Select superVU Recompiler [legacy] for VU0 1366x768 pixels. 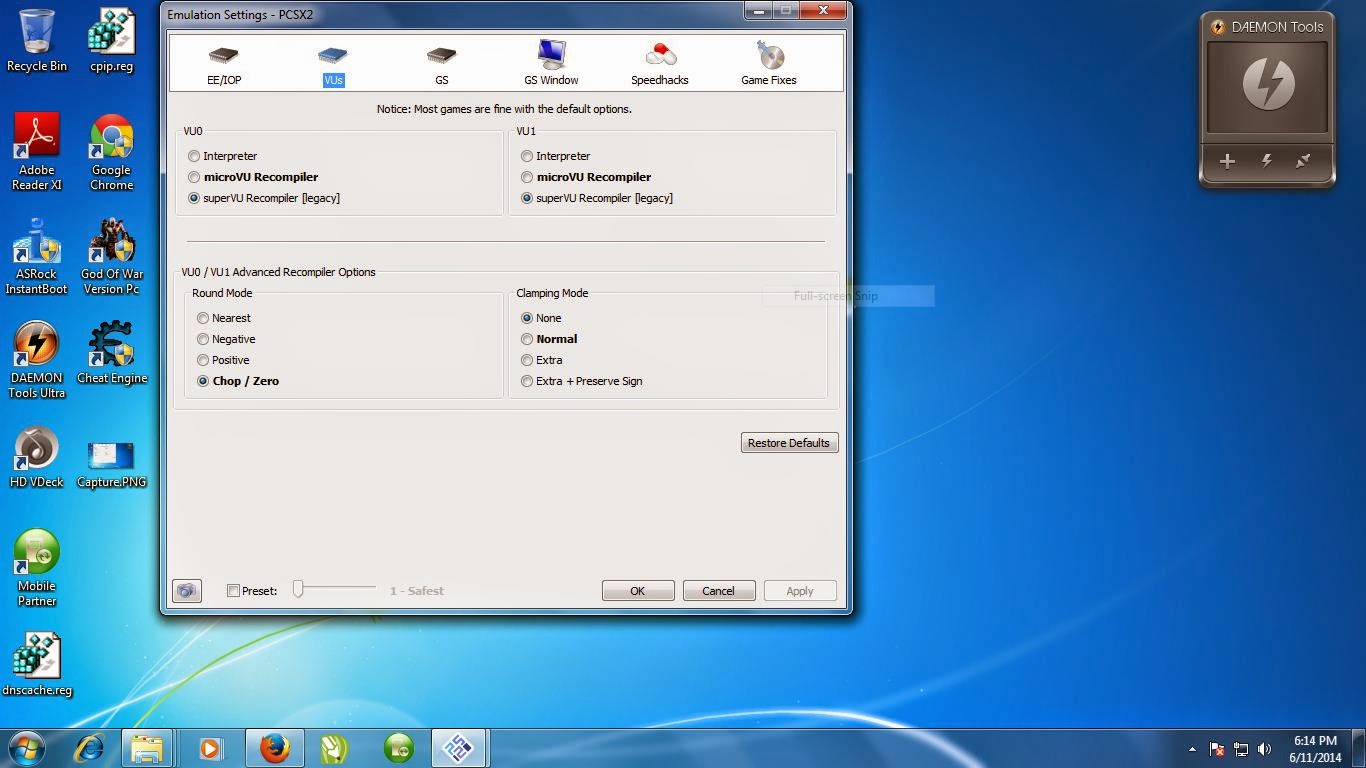coord(264,198)
